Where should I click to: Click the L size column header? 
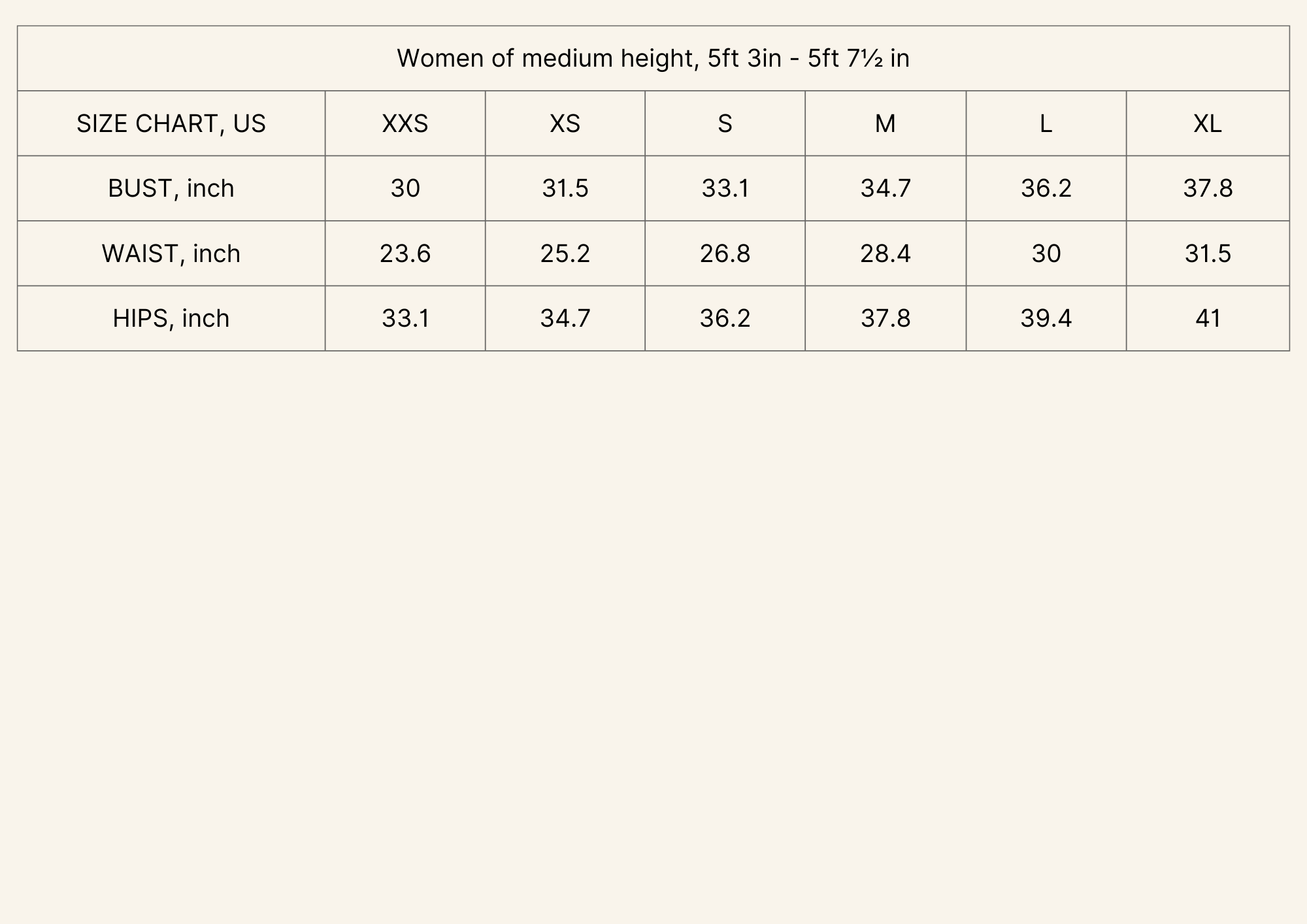pyautogui.click(x=1046, y=124)
